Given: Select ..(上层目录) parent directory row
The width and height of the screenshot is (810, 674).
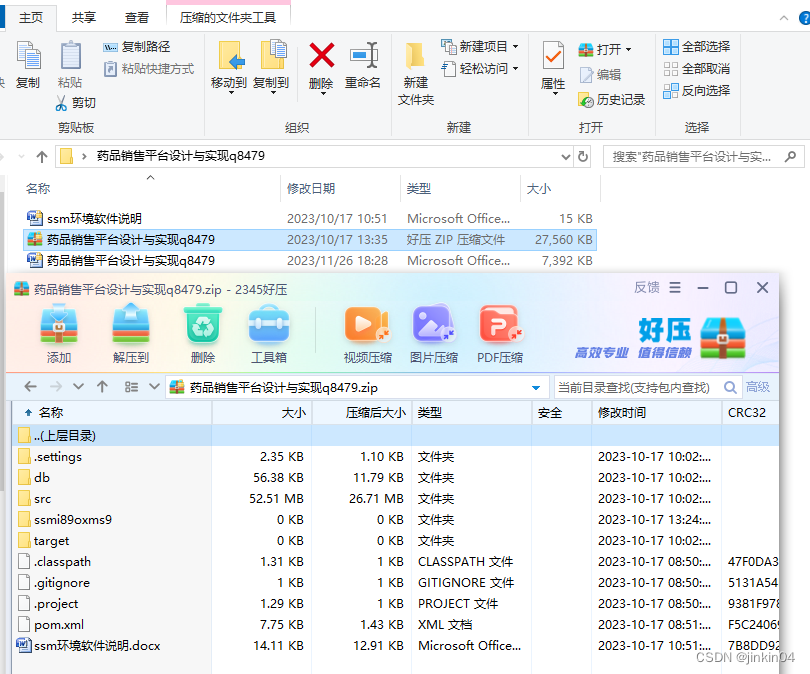Looking at the screenshot, I should (x=395, y=436).
